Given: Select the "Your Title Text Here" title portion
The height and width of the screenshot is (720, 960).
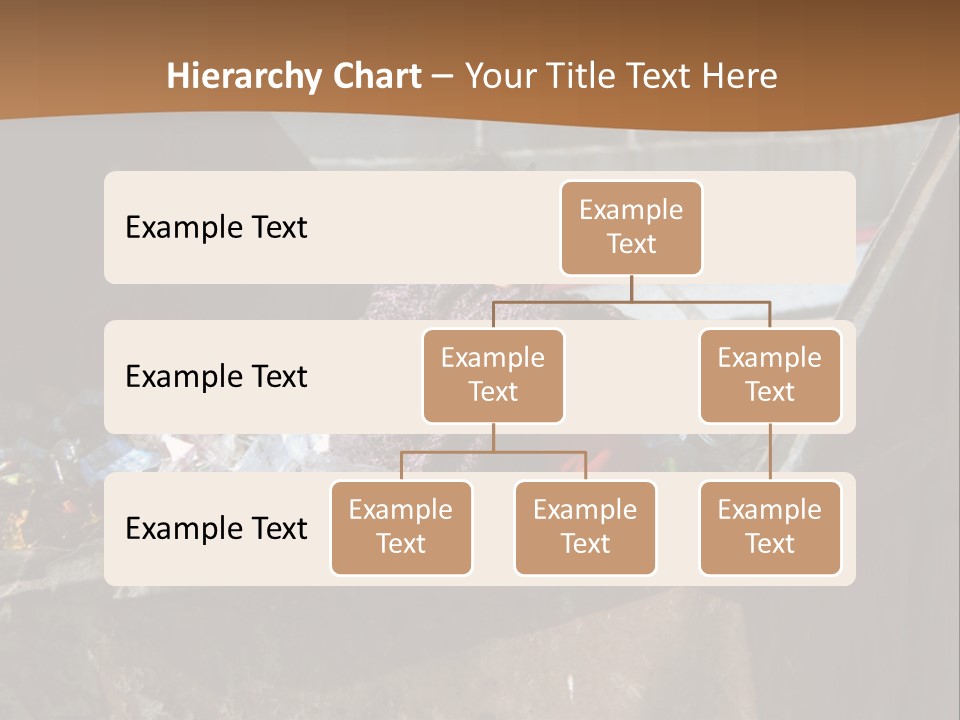Looking at the screenshot, I should click(620, 76).
